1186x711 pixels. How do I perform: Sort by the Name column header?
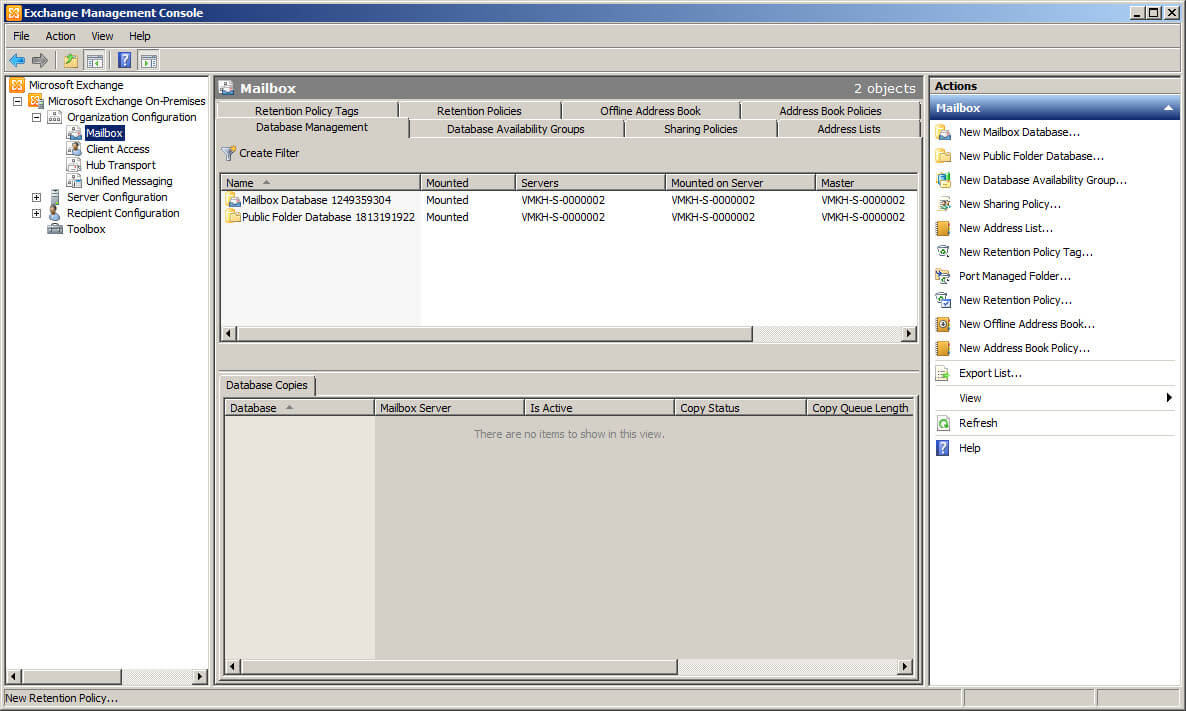click(x=320, y=182)
